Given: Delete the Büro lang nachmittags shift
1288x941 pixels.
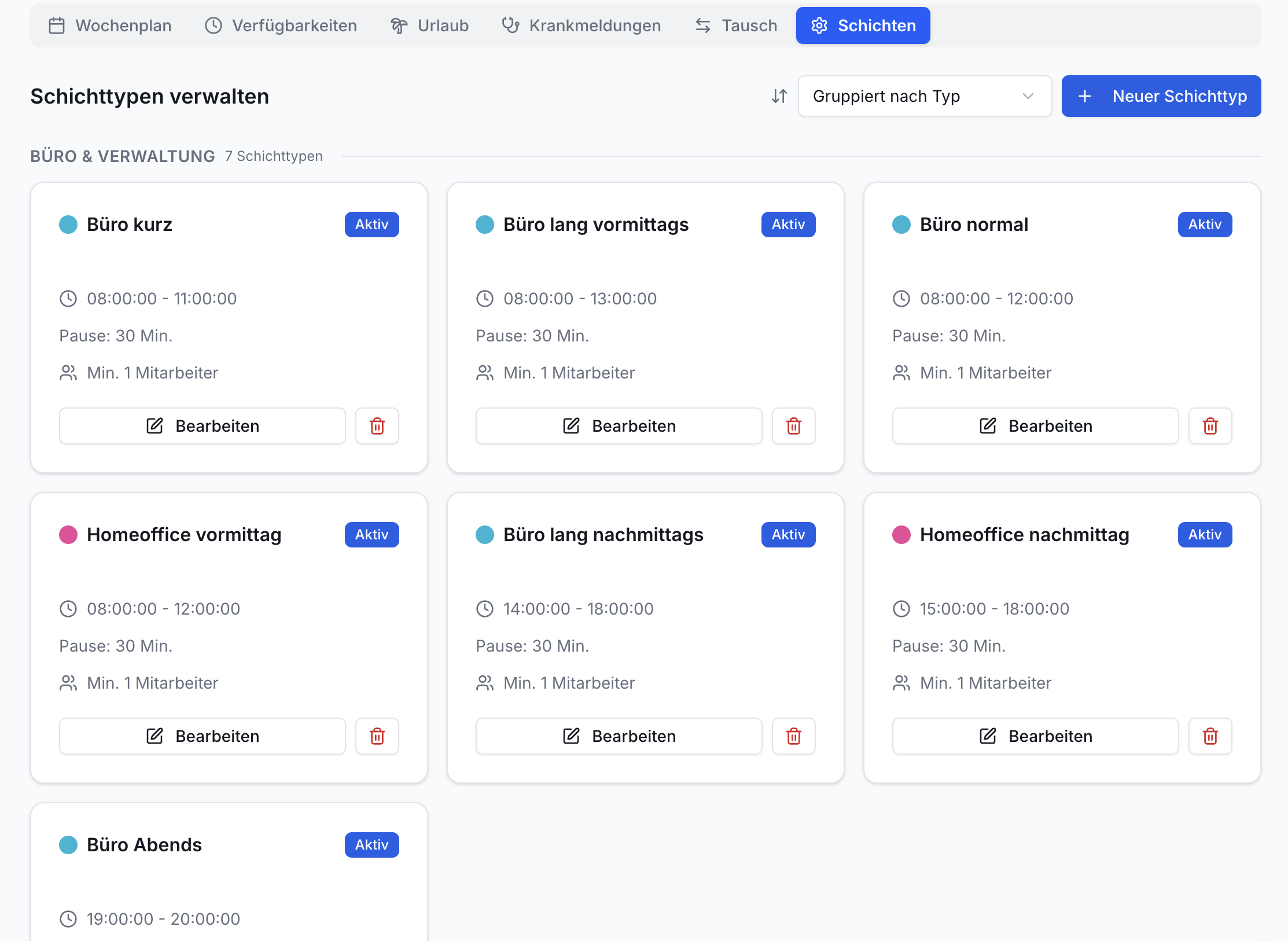Looking at the screenshot, I should click(794, 736).
